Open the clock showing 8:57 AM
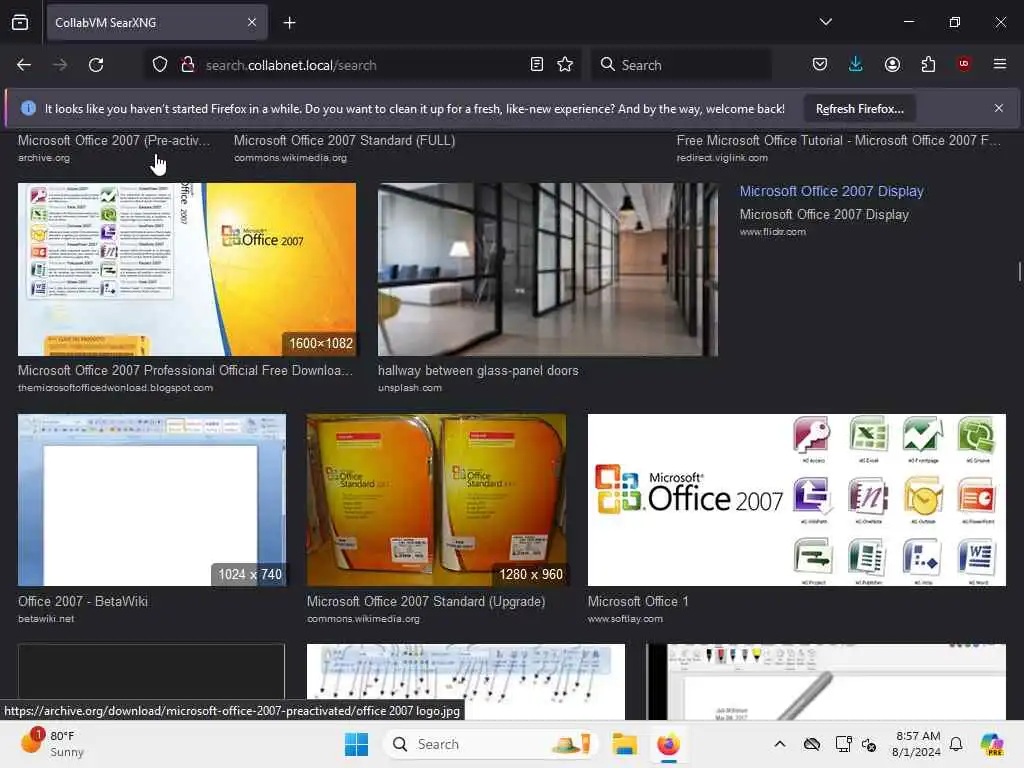Image resolution: width=1024 pixels, height=768 pixels. pyautogui.click(x=917, y=744)
